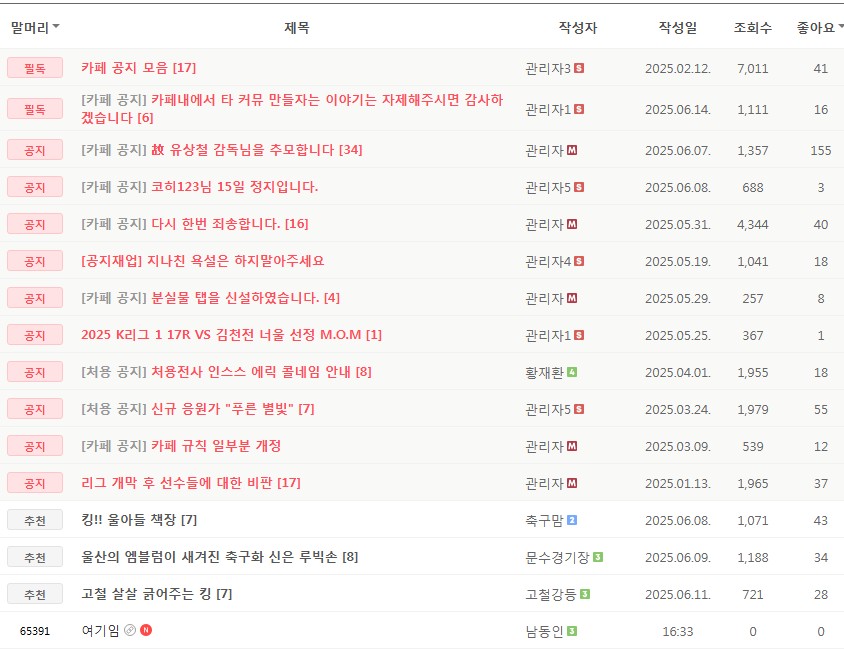Image resolution: width=844 pixels, height=652 pixels.
Task: Open post 여기임 number 65391
Action: point(100,630)
